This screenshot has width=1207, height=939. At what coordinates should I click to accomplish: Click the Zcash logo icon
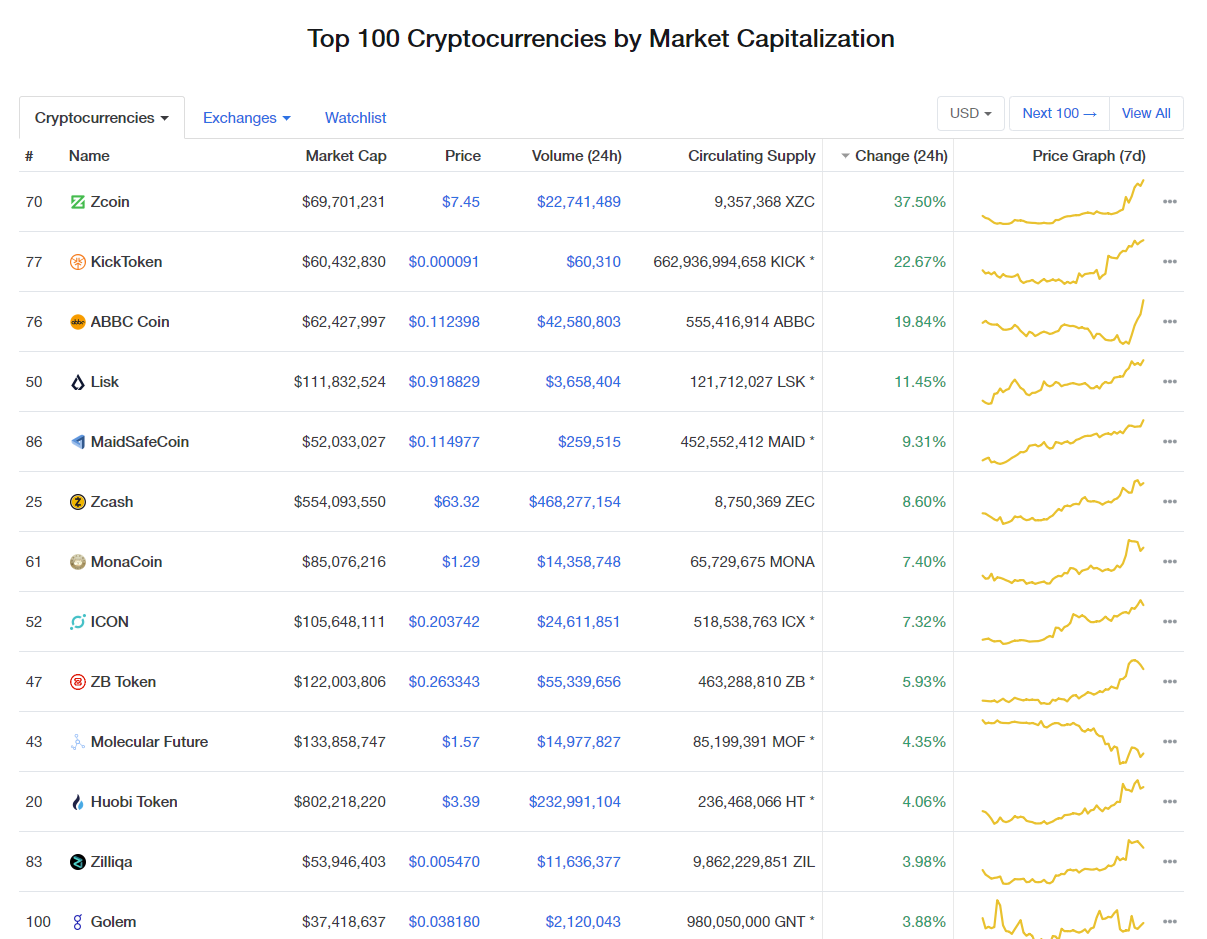click(x=78, y=502)
